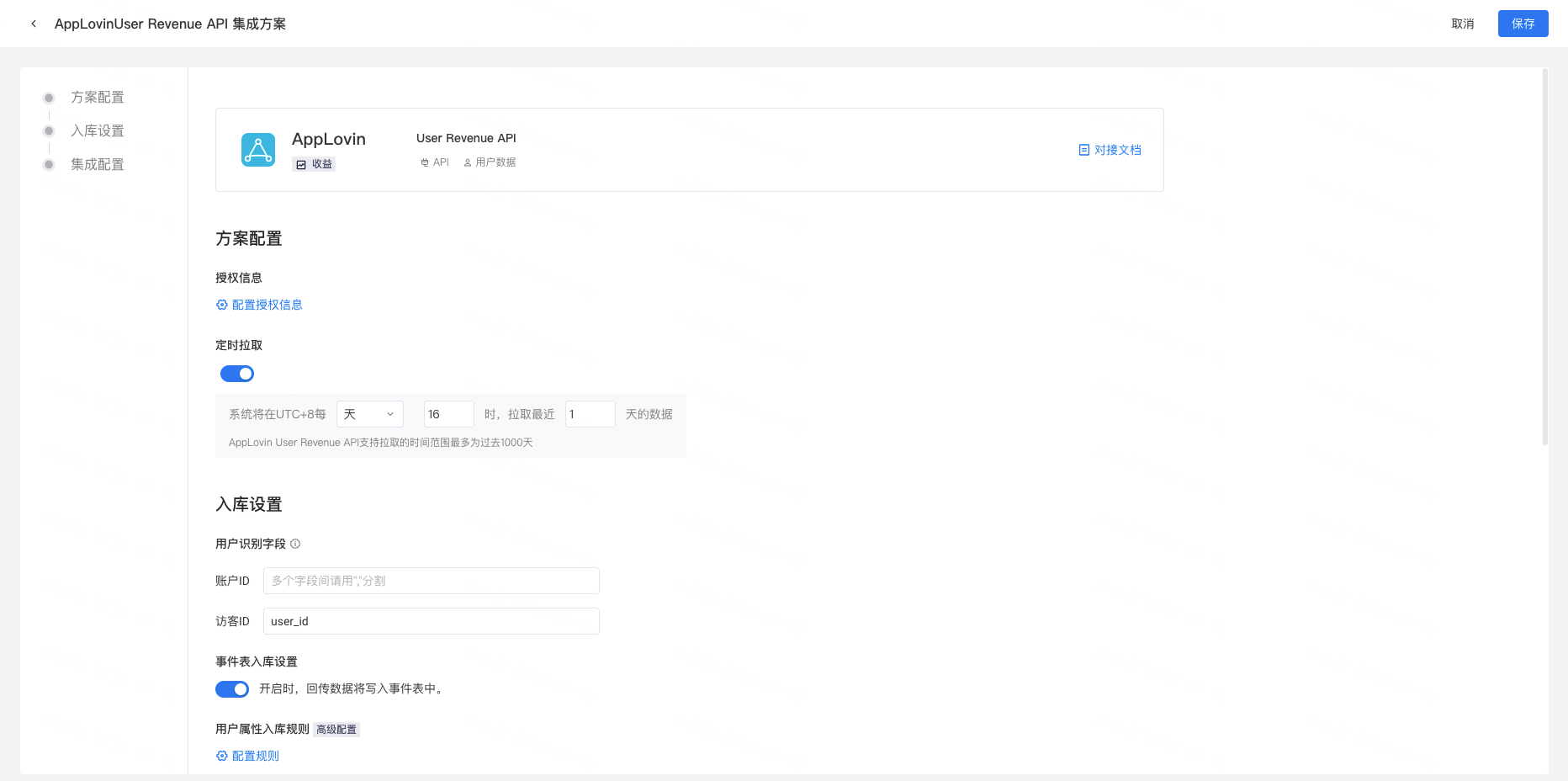Click the 方案配置 section heading
The width and height of the screenshot is (1568, 781).
click(x=249, y=239)
